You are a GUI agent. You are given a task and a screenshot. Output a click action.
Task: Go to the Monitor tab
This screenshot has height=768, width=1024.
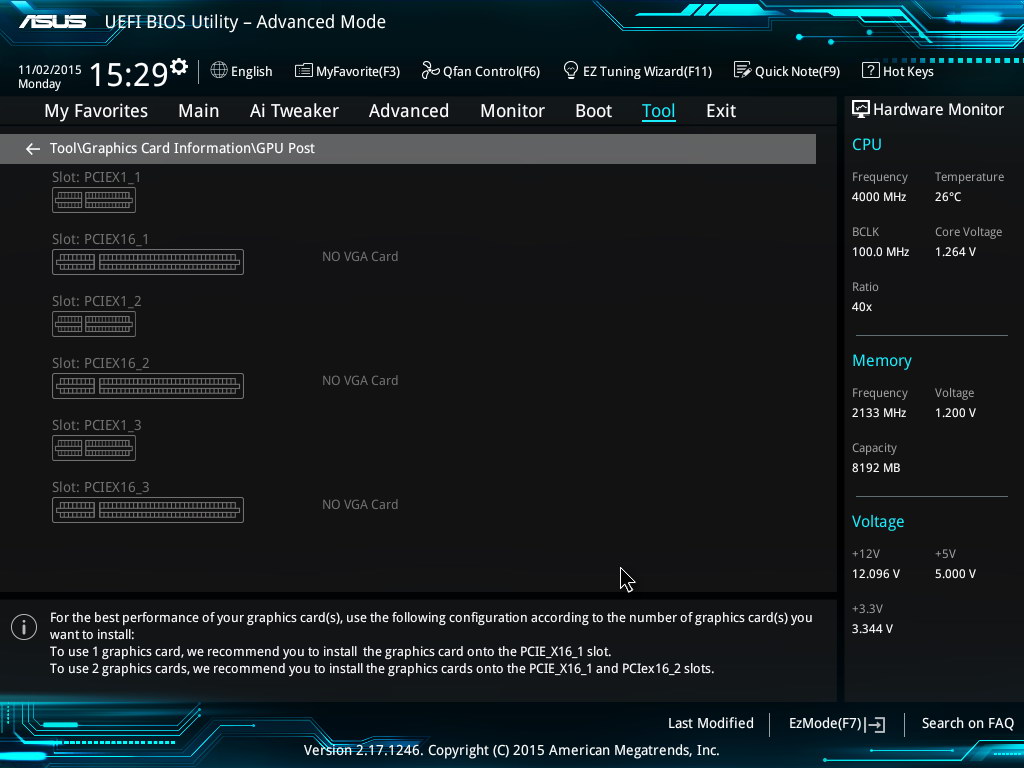(x=512, y=111)
